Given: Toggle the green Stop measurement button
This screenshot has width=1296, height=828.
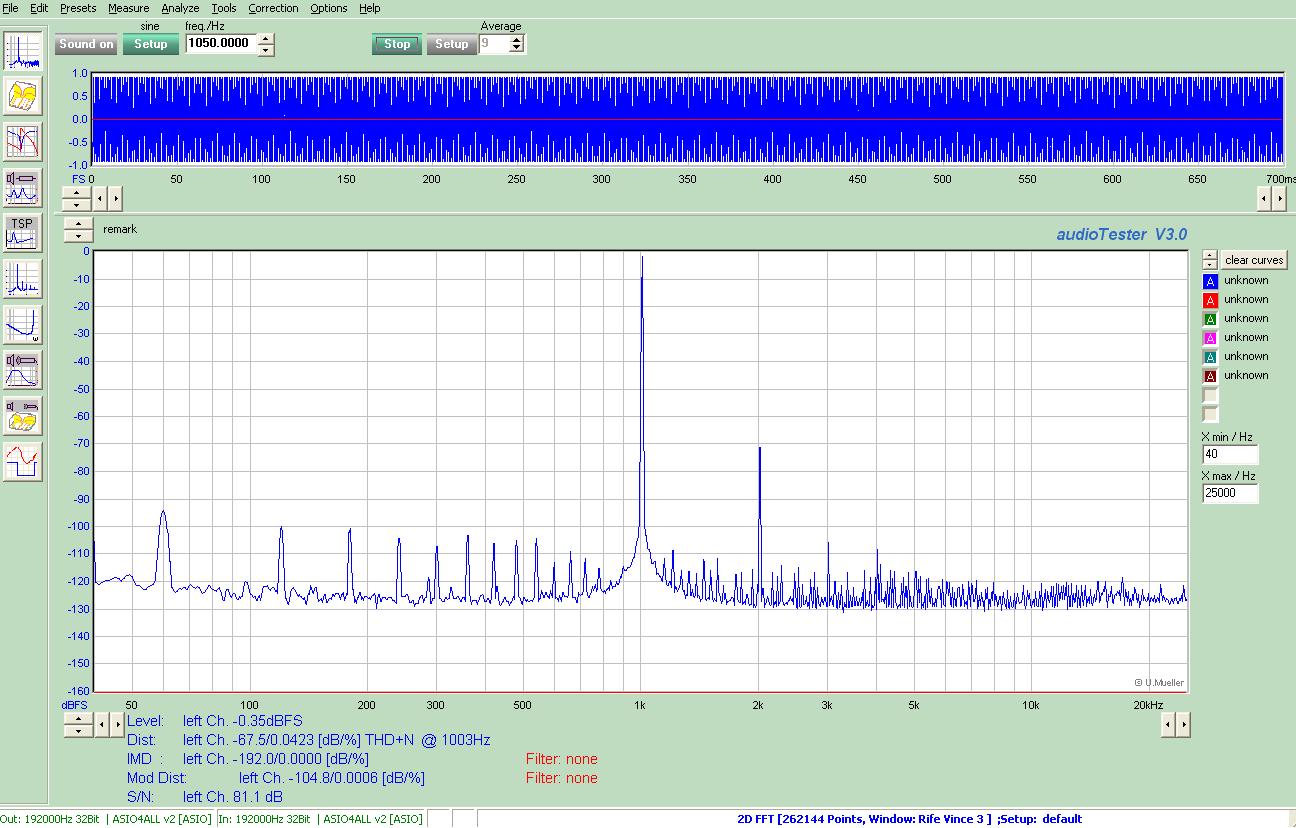Looking at the screenshot, I should [x=397, y=44].
